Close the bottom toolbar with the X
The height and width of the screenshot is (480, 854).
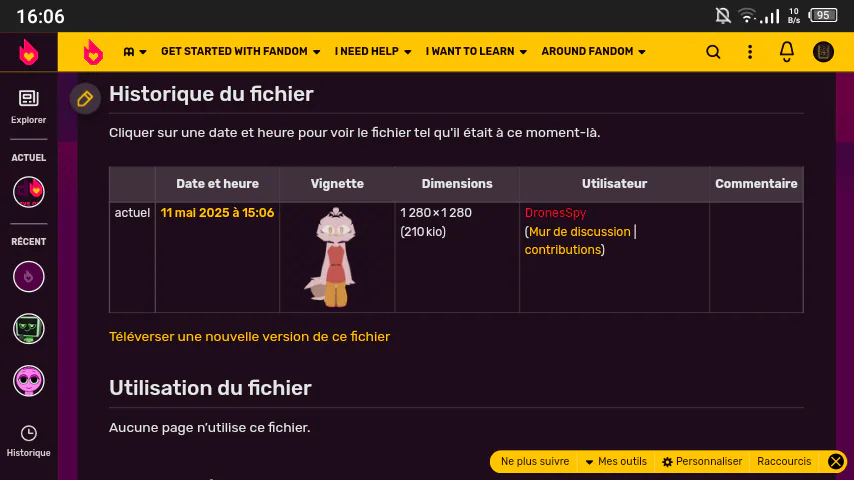[835, 461]
